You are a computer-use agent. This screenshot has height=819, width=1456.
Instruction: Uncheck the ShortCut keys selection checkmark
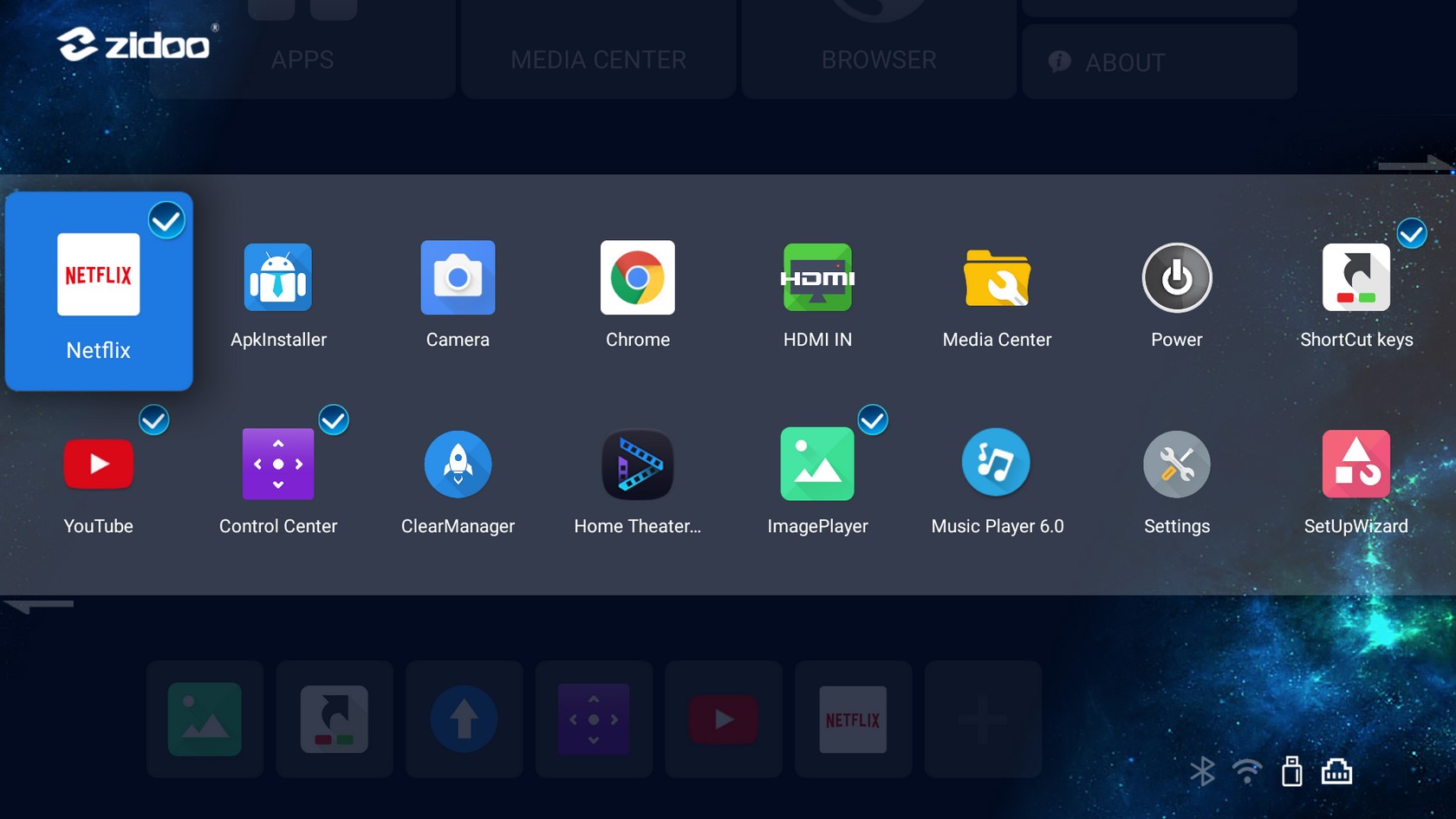tap(1412, 233)
